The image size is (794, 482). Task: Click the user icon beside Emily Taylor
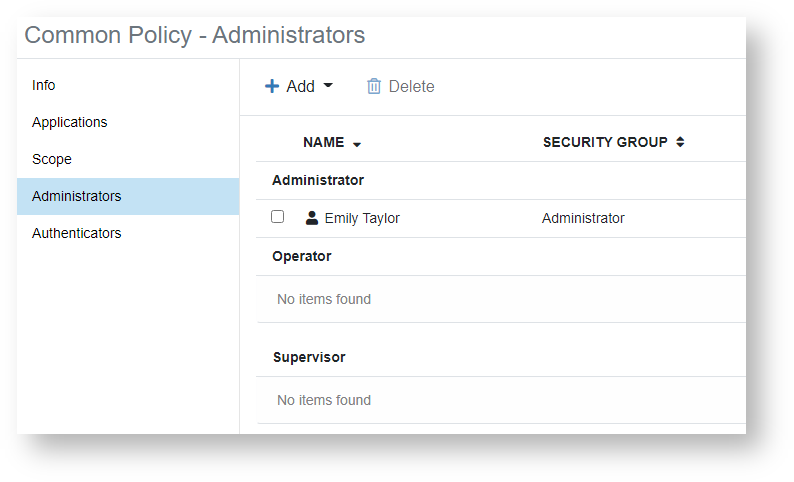[x=312, y=218]
